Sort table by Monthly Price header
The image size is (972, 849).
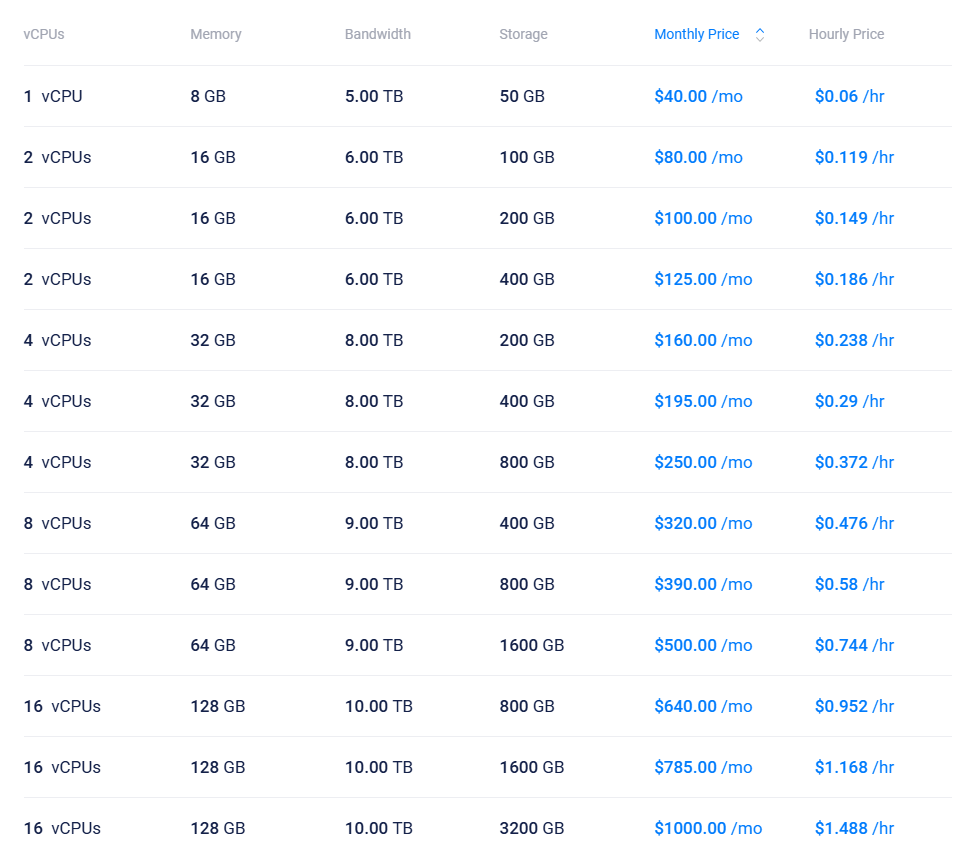pyautogui.click(x=696, y=35)
